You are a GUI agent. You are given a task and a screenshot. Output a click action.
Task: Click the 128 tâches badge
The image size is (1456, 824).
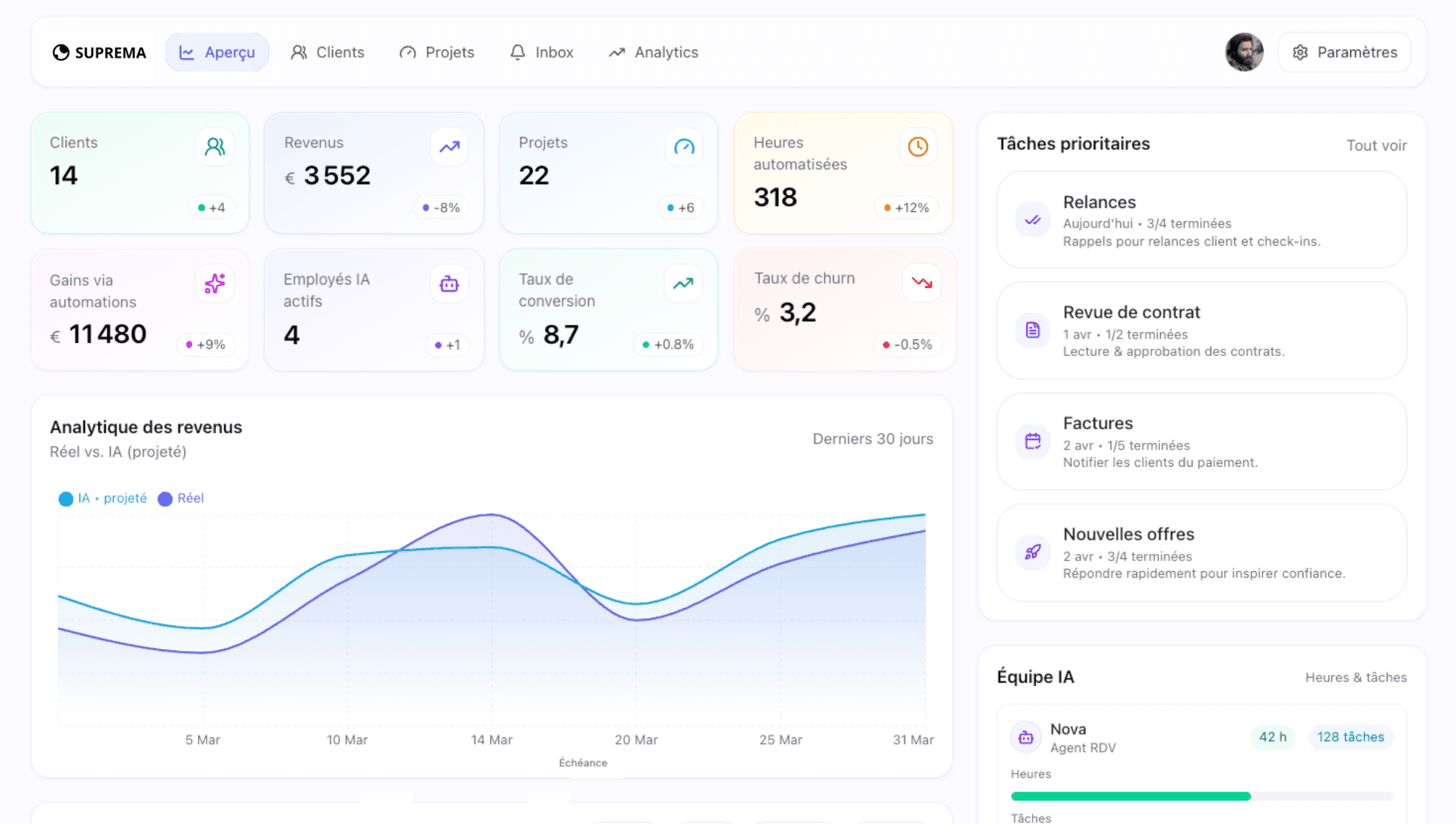[1350, 737]
